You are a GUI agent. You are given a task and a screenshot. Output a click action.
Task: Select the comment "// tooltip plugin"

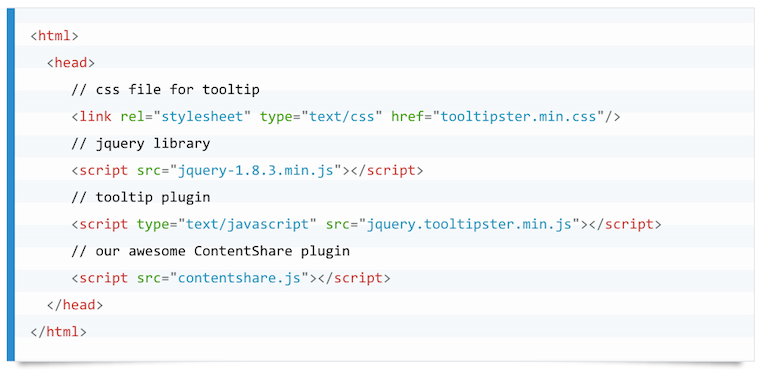[x=141, y=198]
